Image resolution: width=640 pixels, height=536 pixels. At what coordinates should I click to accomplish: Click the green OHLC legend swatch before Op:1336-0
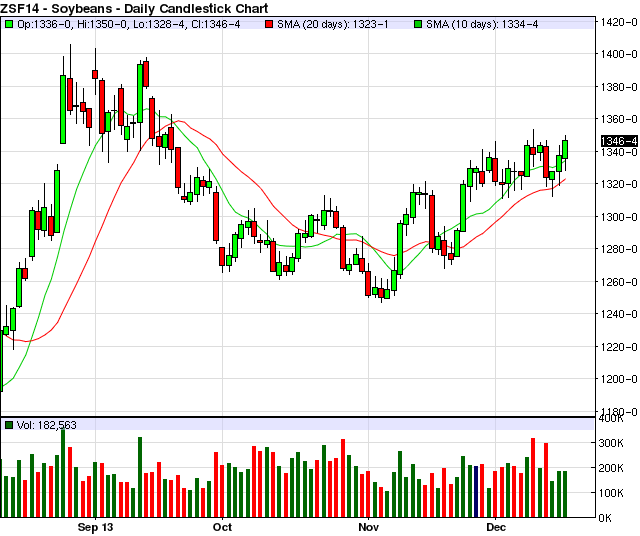pos(9,24)
